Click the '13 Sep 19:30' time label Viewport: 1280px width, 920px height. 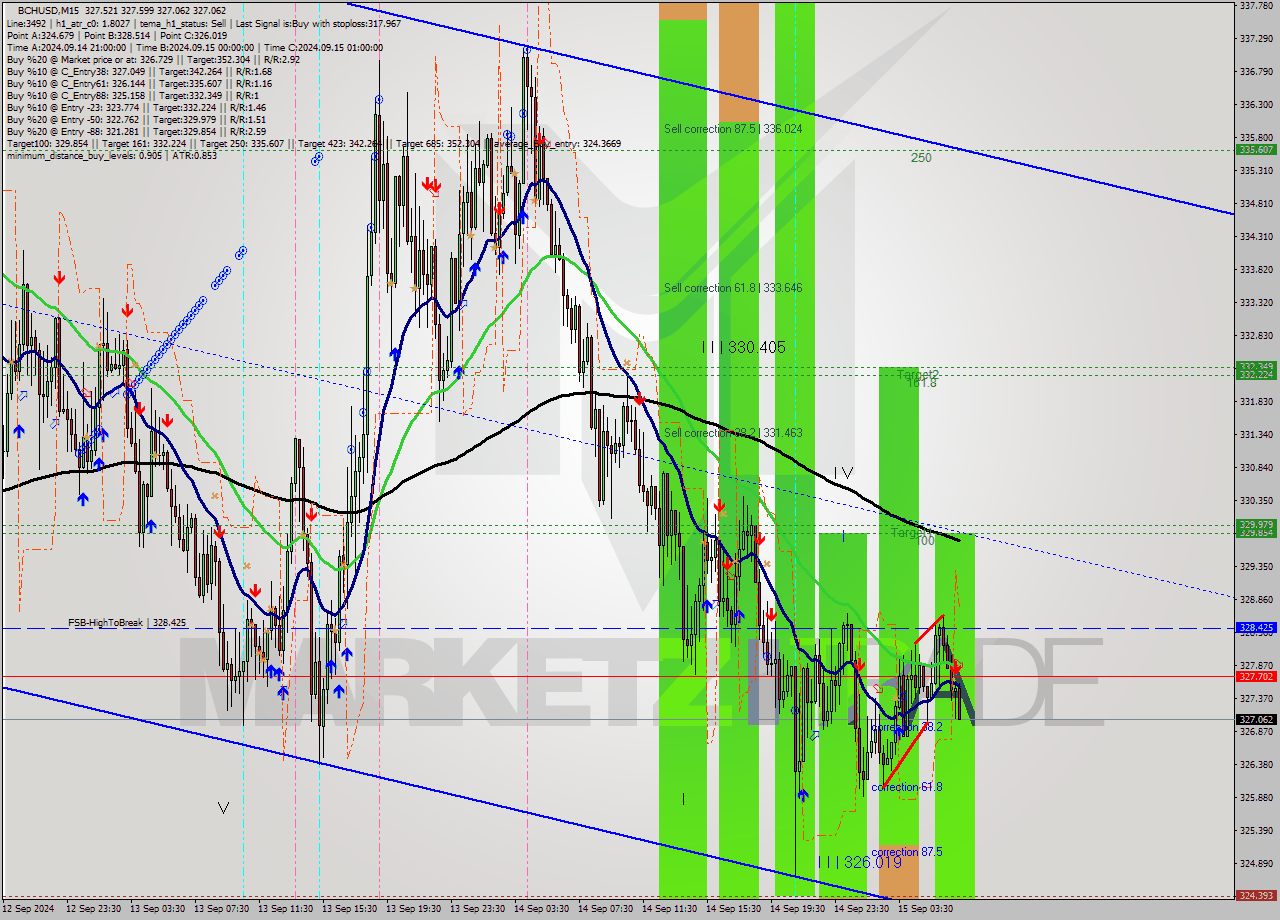point(414,909)
